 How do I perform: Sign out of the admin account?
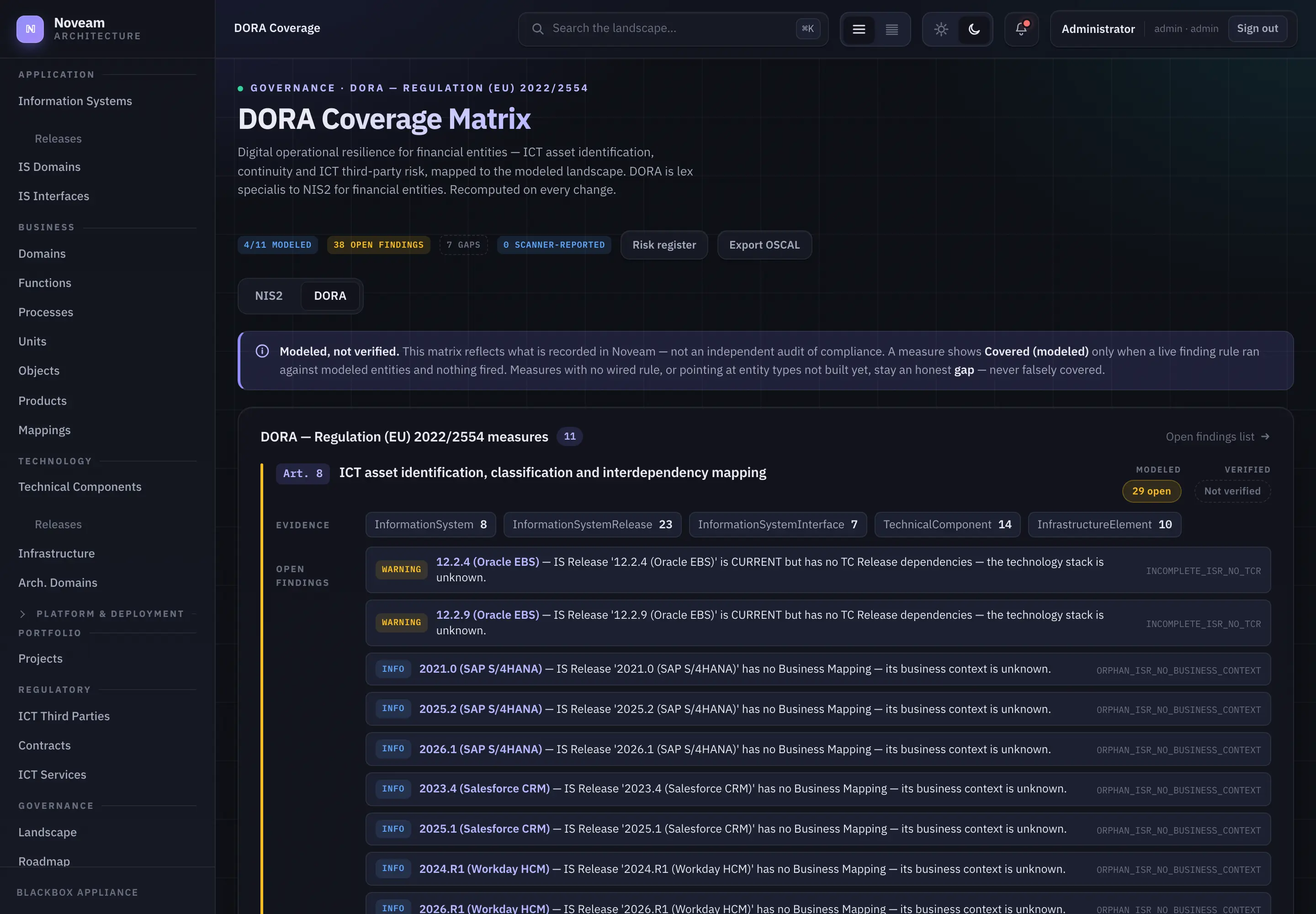click(x=1257, y=29)
